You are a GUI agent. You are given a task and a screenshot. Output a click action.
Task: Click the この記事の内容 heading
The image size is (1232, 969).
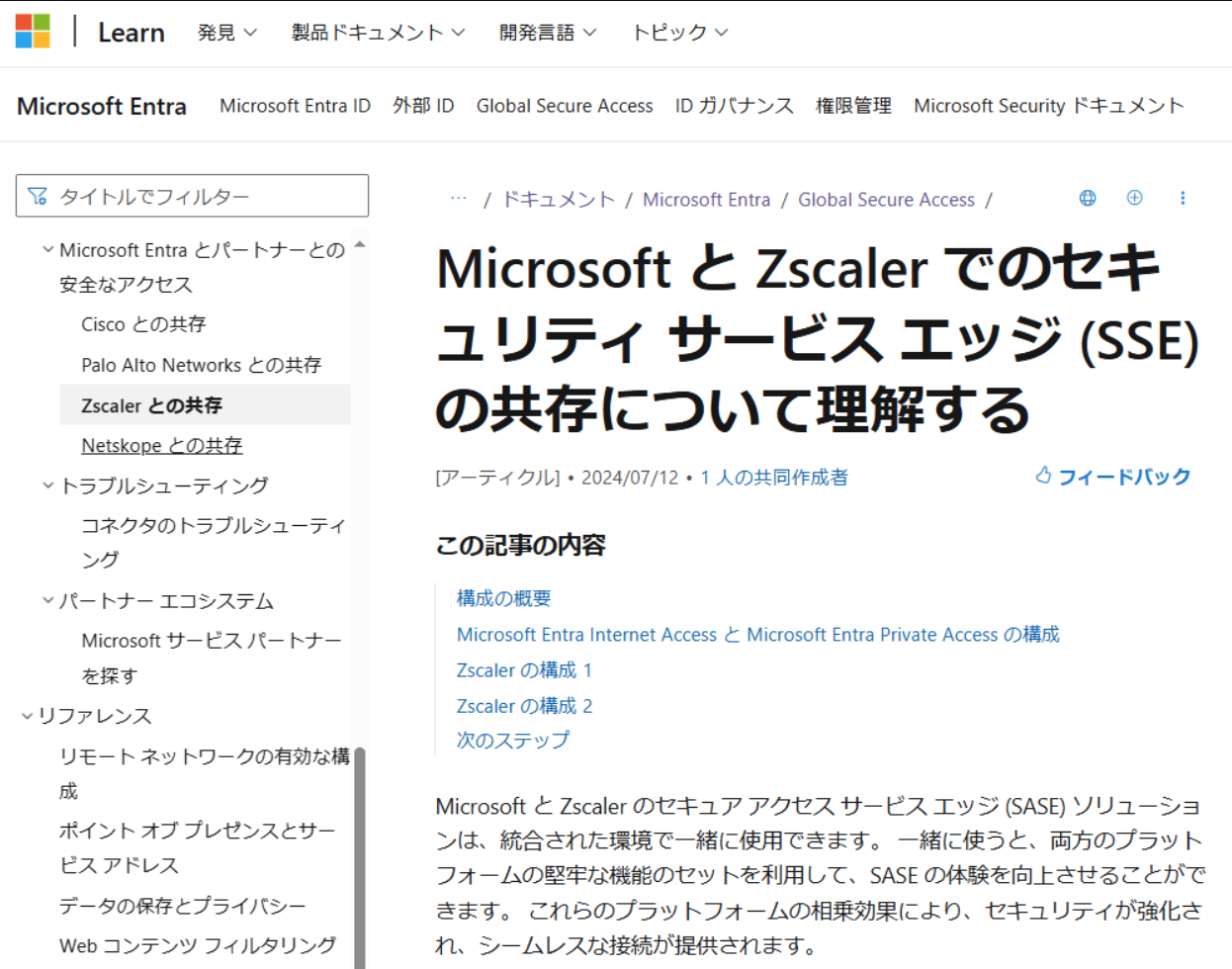520,545
